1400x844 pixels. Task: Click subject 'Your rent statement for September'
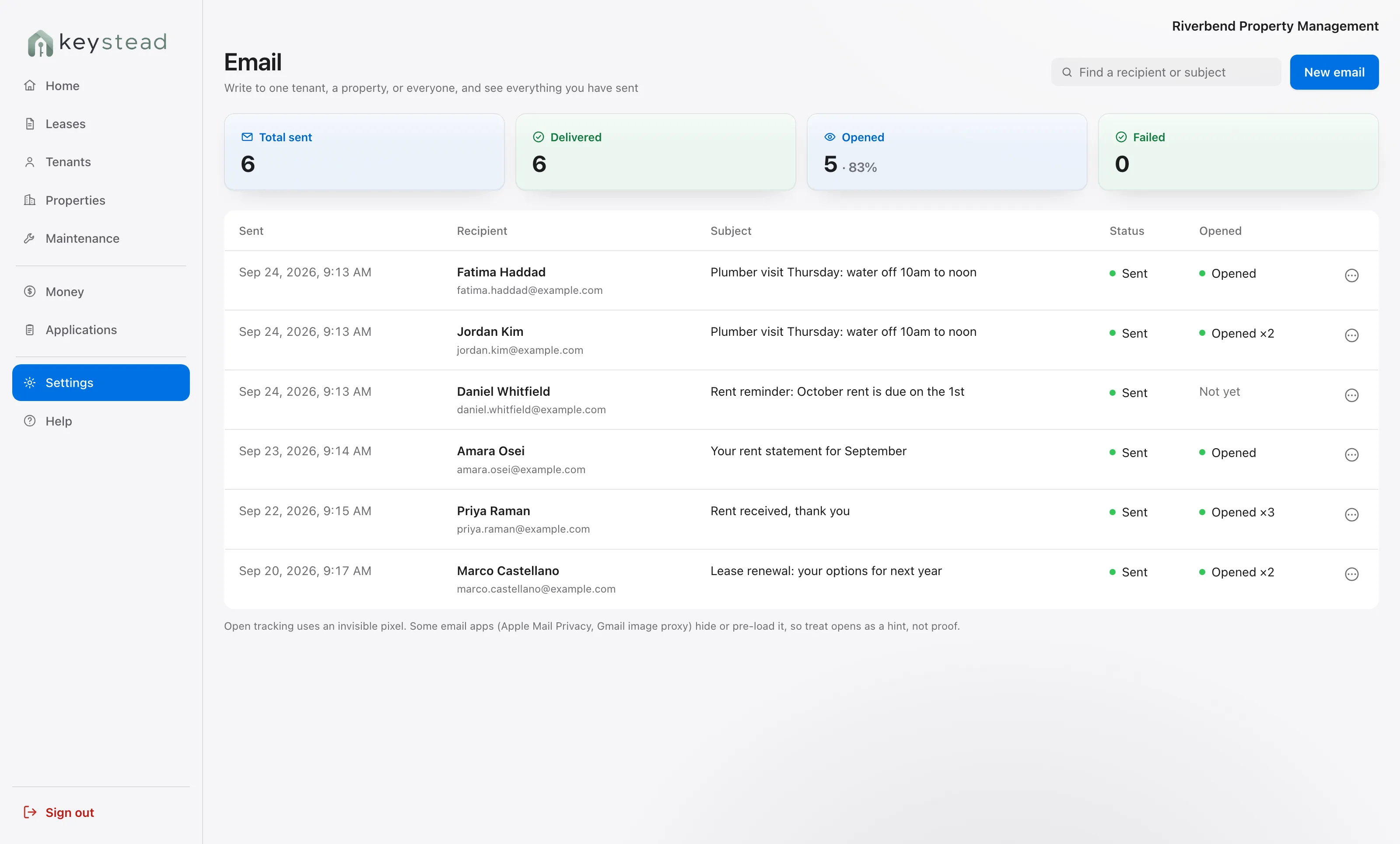pos(808,451)
